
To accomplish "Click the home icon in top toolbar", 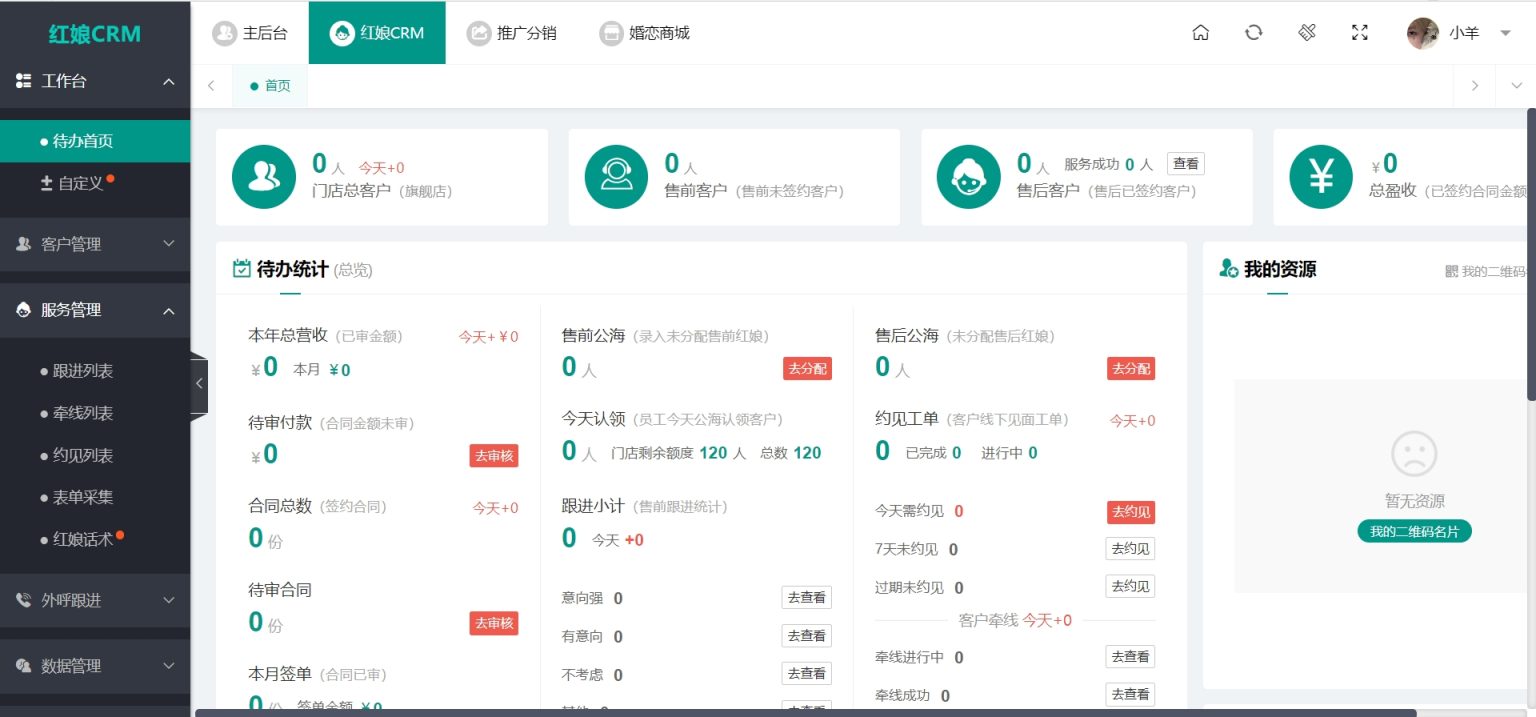I will click(1201, 33).
